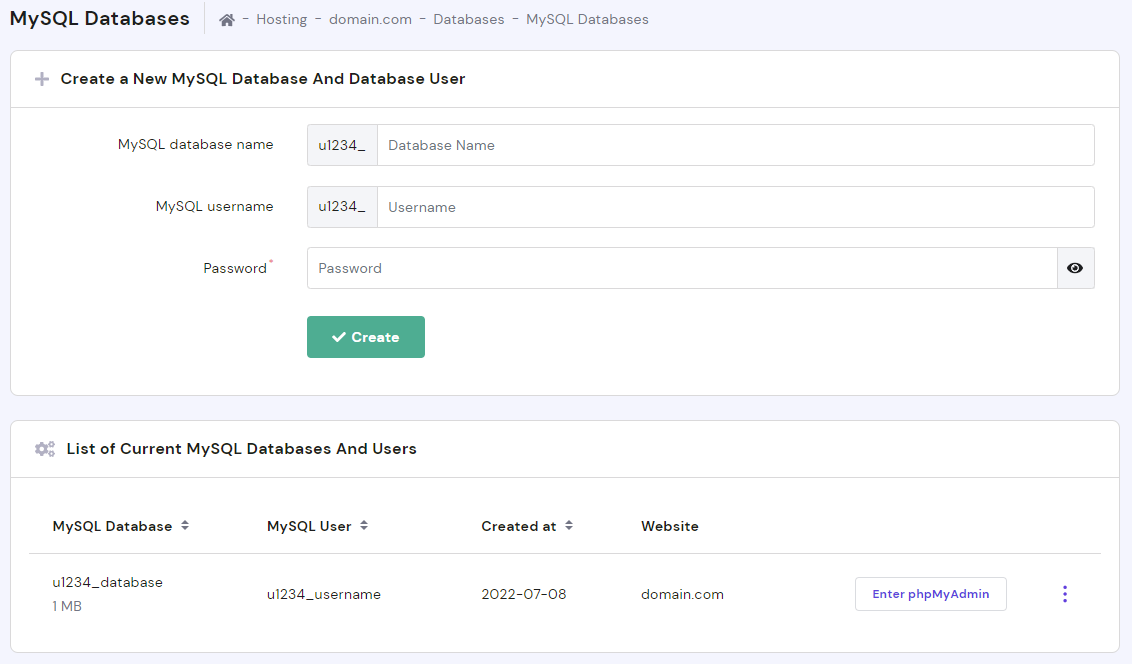This screenshot has width=1132, height=664.
Task: Navigate to Databases via breadcrumb
Action: click(468, 19)
